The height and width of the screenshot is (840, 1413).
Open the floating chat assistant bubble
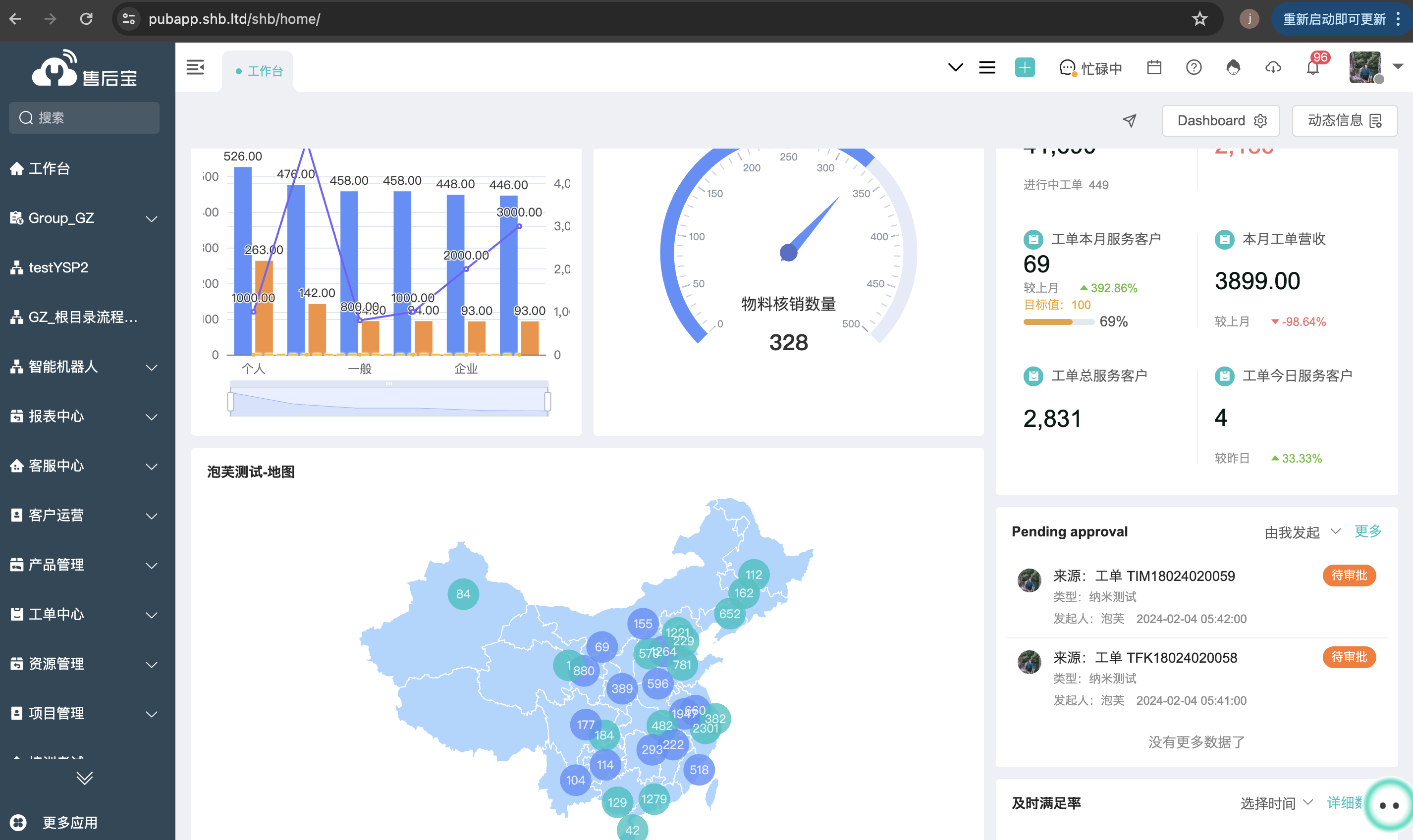coord(1388,805)
